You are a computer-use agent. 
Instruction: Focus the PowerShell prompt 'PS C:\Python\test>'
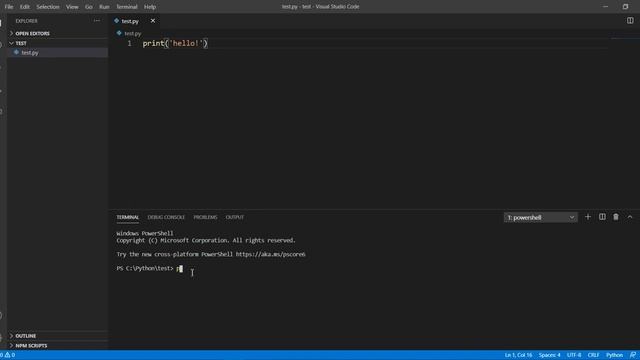(x=145, y=269)
